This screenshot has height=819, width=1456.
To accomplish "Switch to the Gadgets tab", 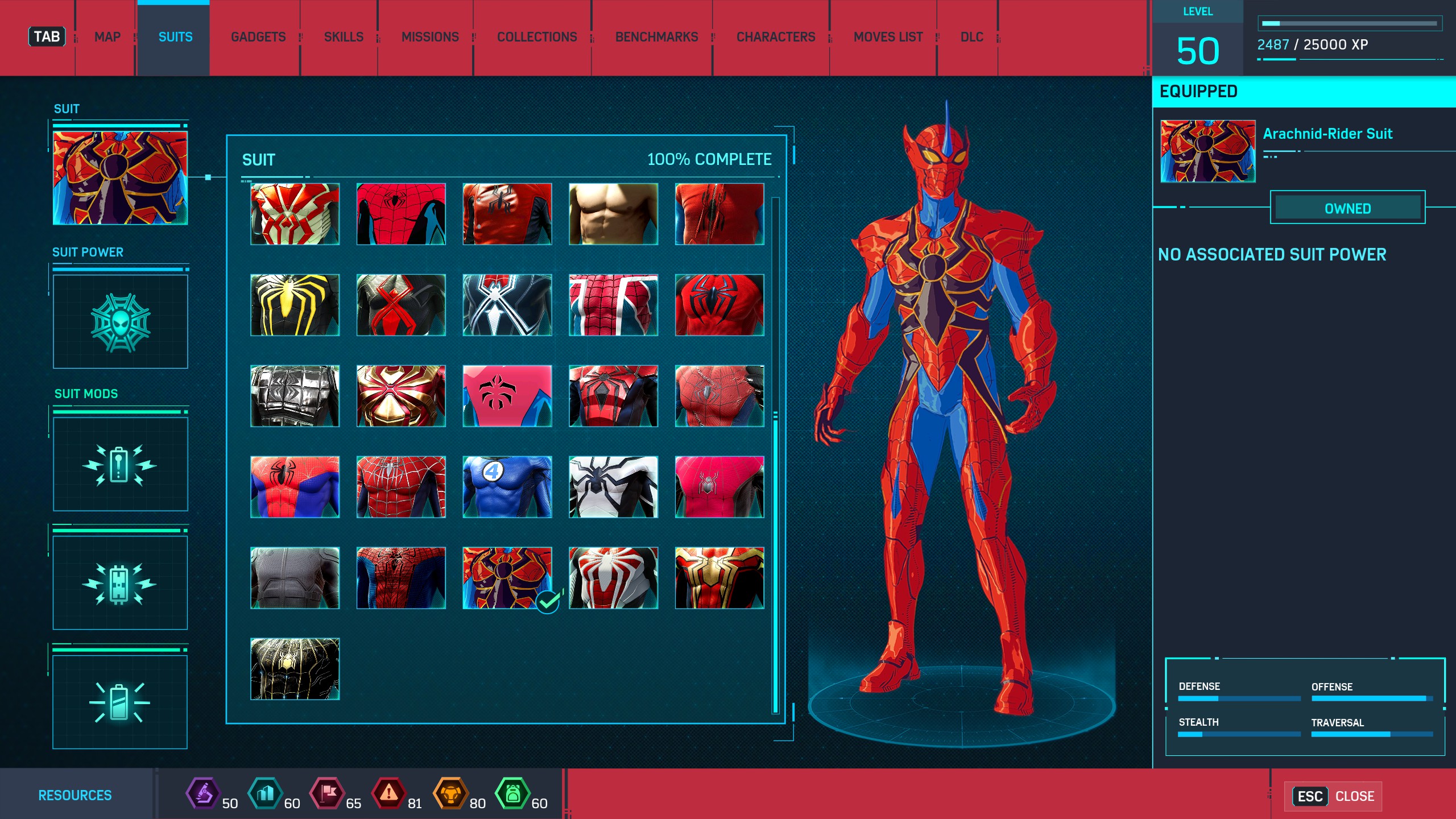I will pyautogui.click(x=258, y=38).
